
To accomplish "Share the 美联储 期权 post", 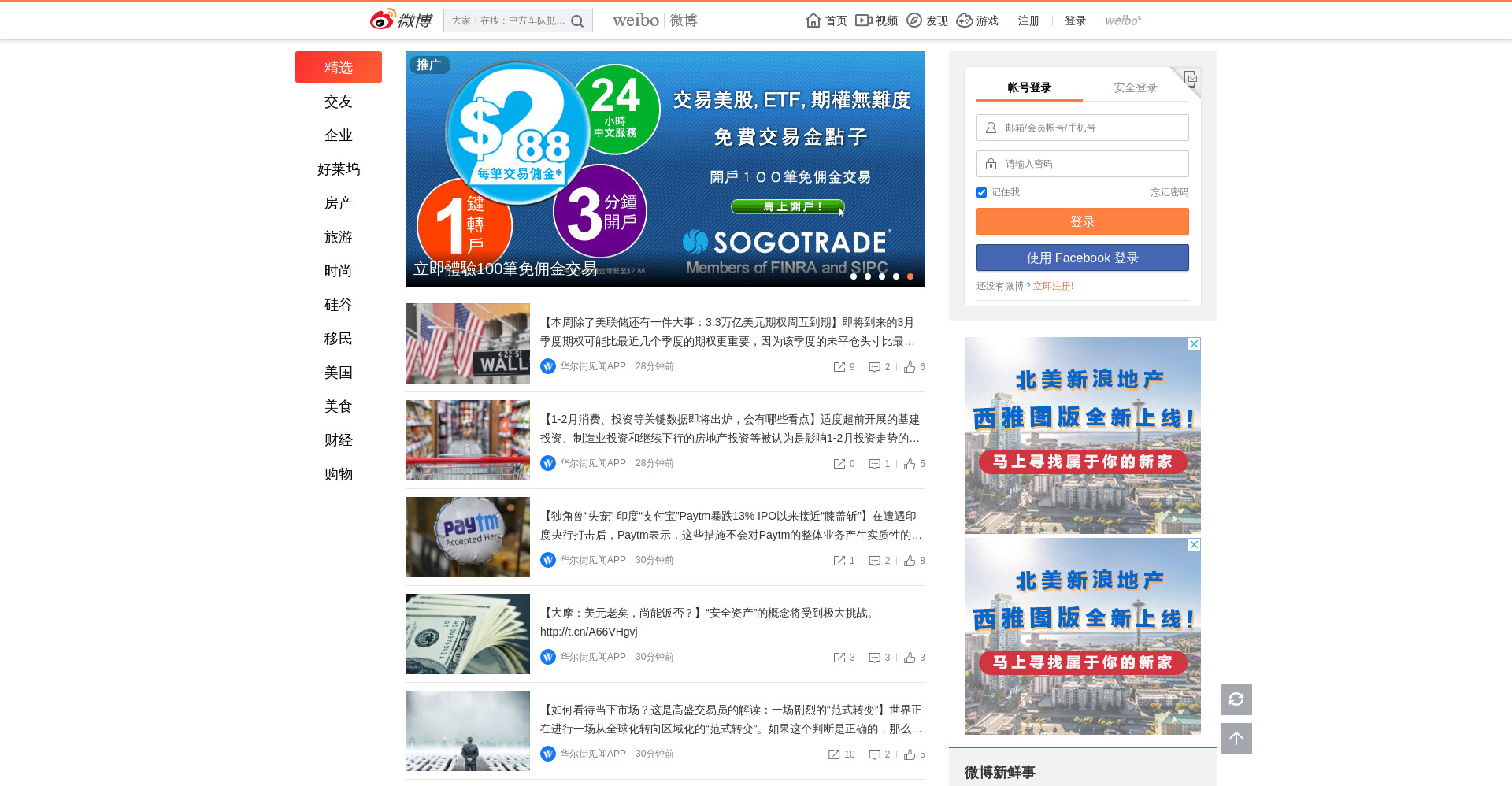I will (x=844, y=367).
